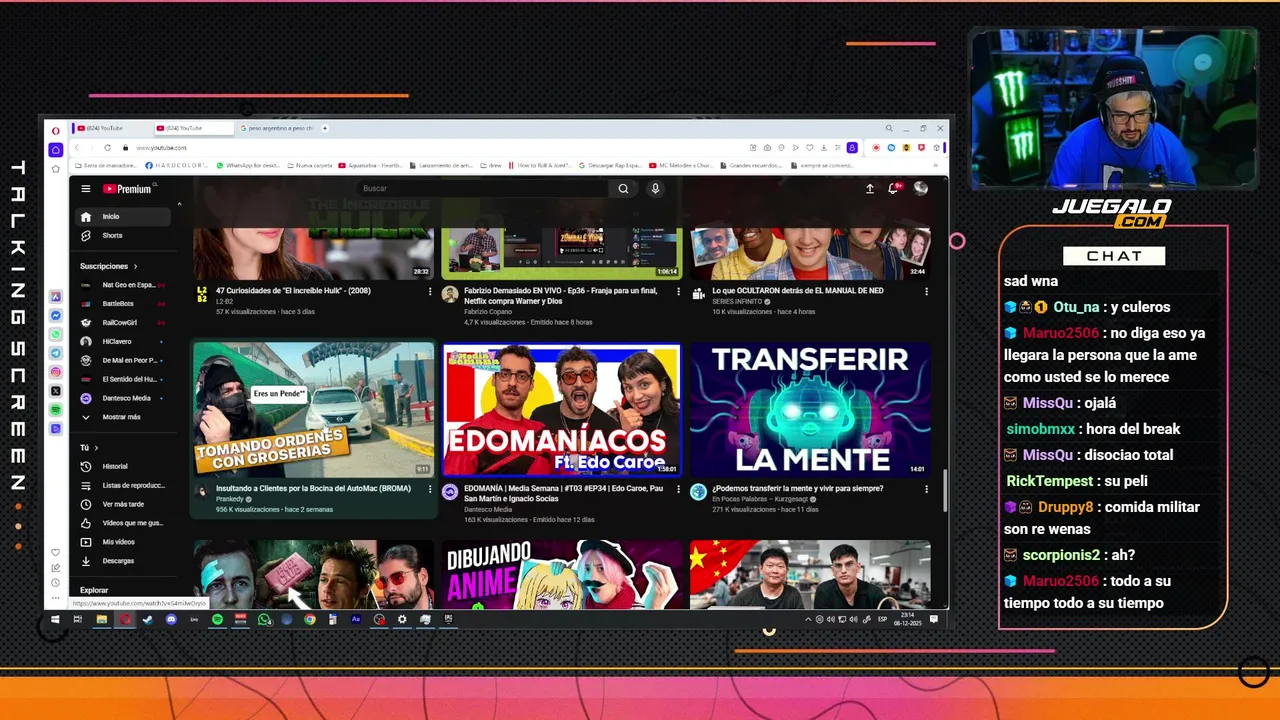Viewport: 1280px width, 720px height.
Task: Switch to the second YouTube browser tab
Action: tap(192, 128)
